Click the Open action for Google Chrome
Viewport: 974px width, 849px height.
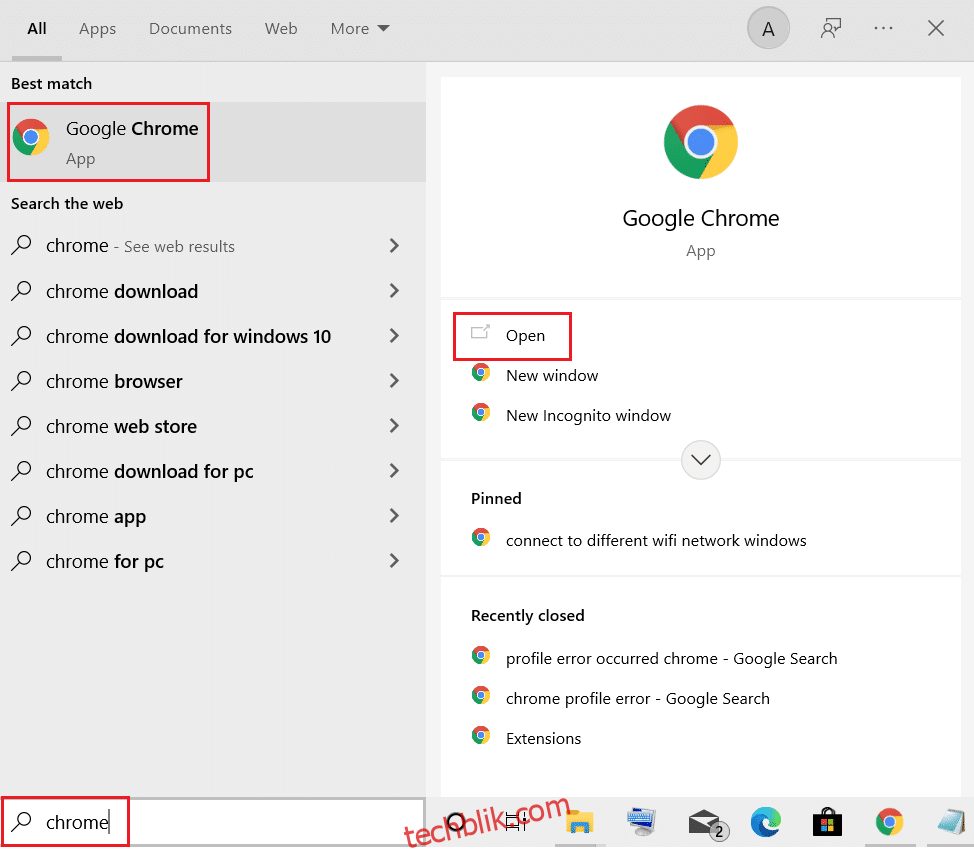(526, 336)
